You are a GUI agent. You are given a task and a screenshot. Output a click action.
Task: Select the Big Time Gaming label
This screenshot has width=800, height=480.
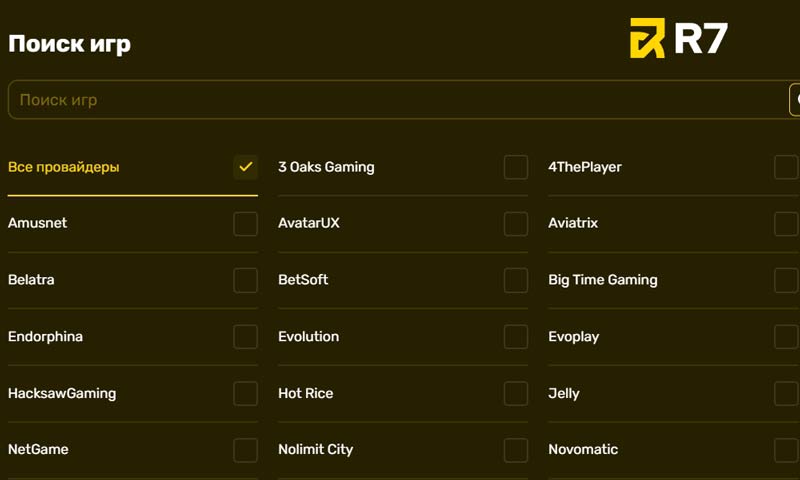tap(603, 280)
